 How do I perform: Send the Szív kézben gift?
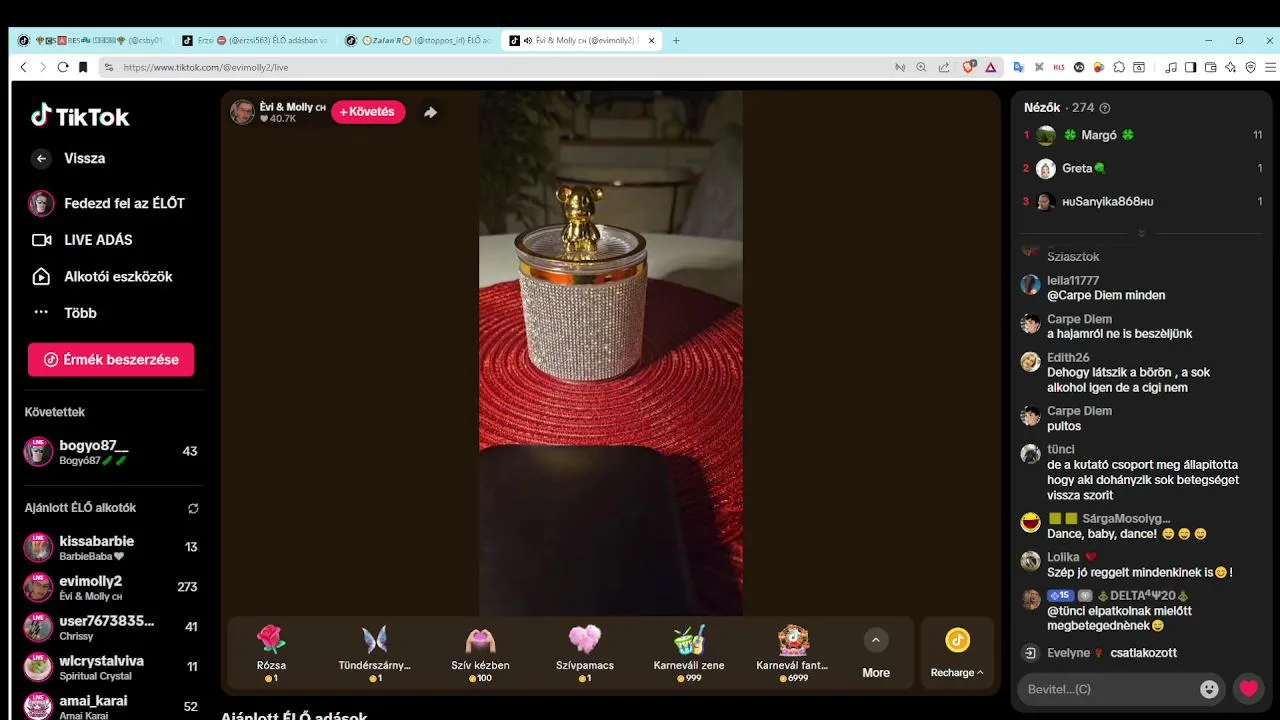click(480, 652)
